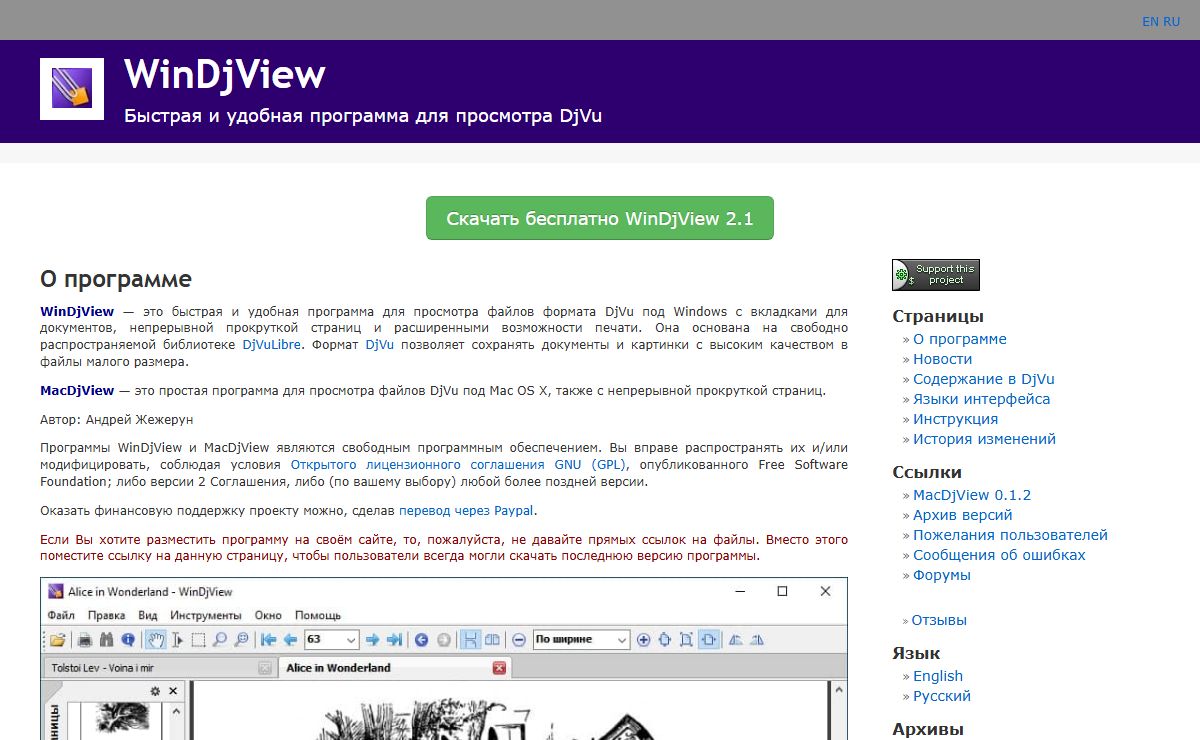The width and height of the screenshot is (1200, 740).
Task: Click the actual size zoom icon
Action: pyautogui.click(x=686, y=640)
